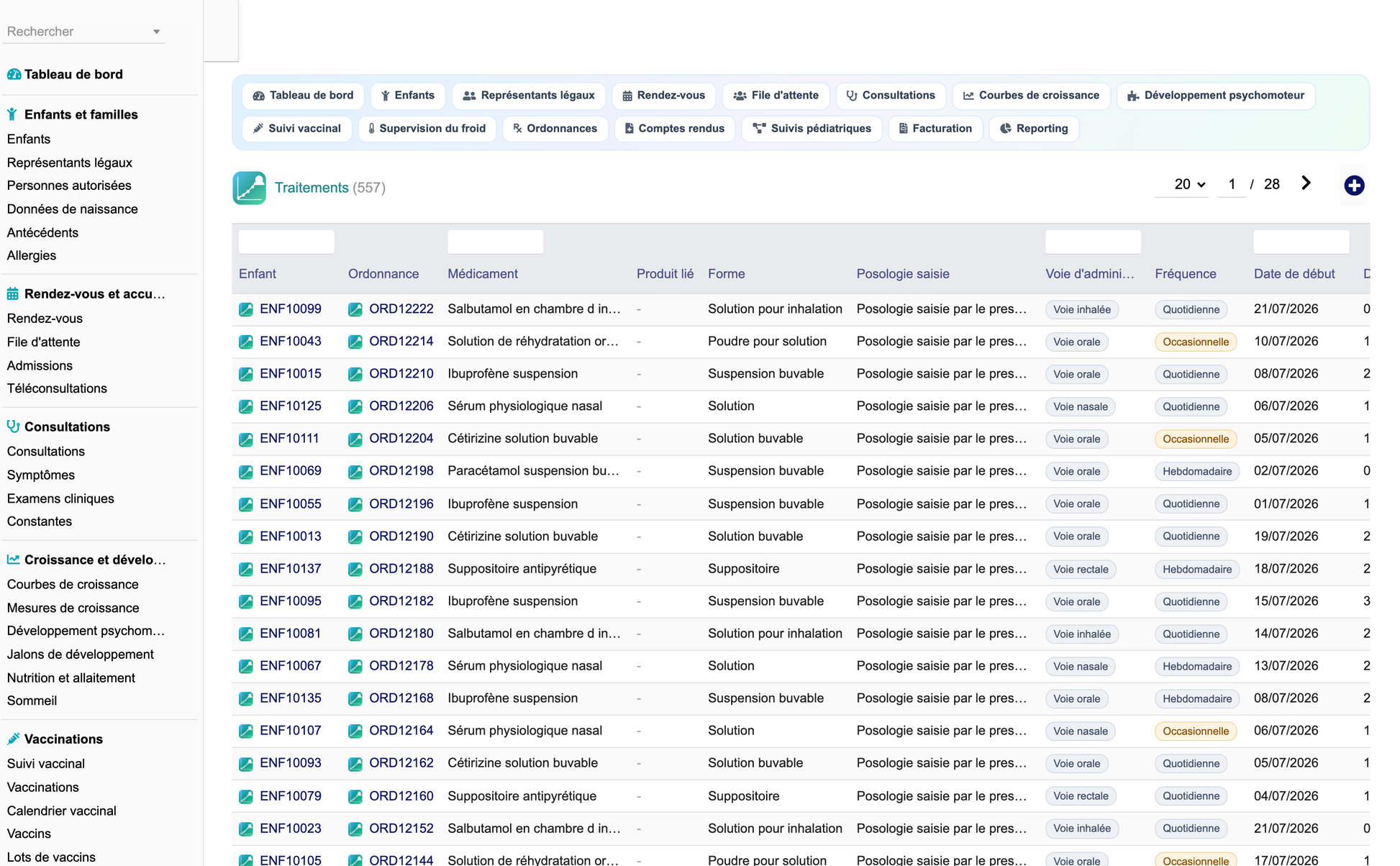The image size is (1400, 866).
Task: Go to next page arrow
Action: [x=1306, y=183]
